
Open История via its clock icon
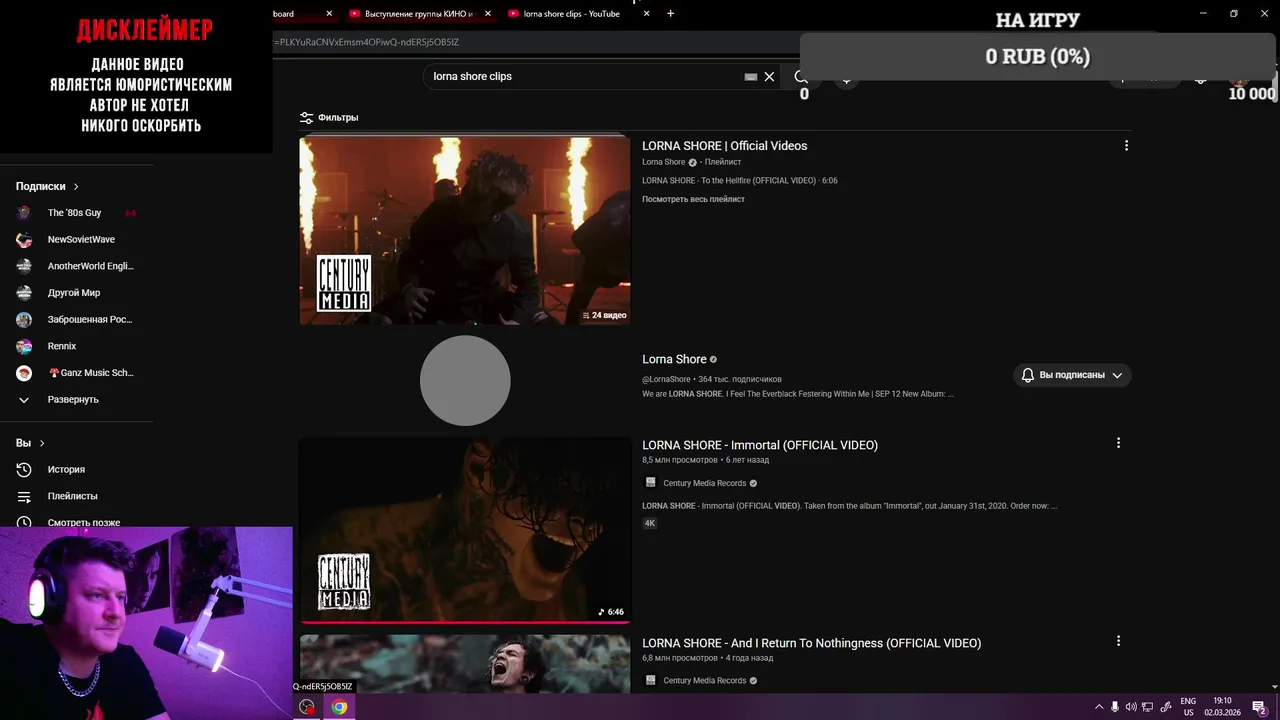(x=24, y=469)
